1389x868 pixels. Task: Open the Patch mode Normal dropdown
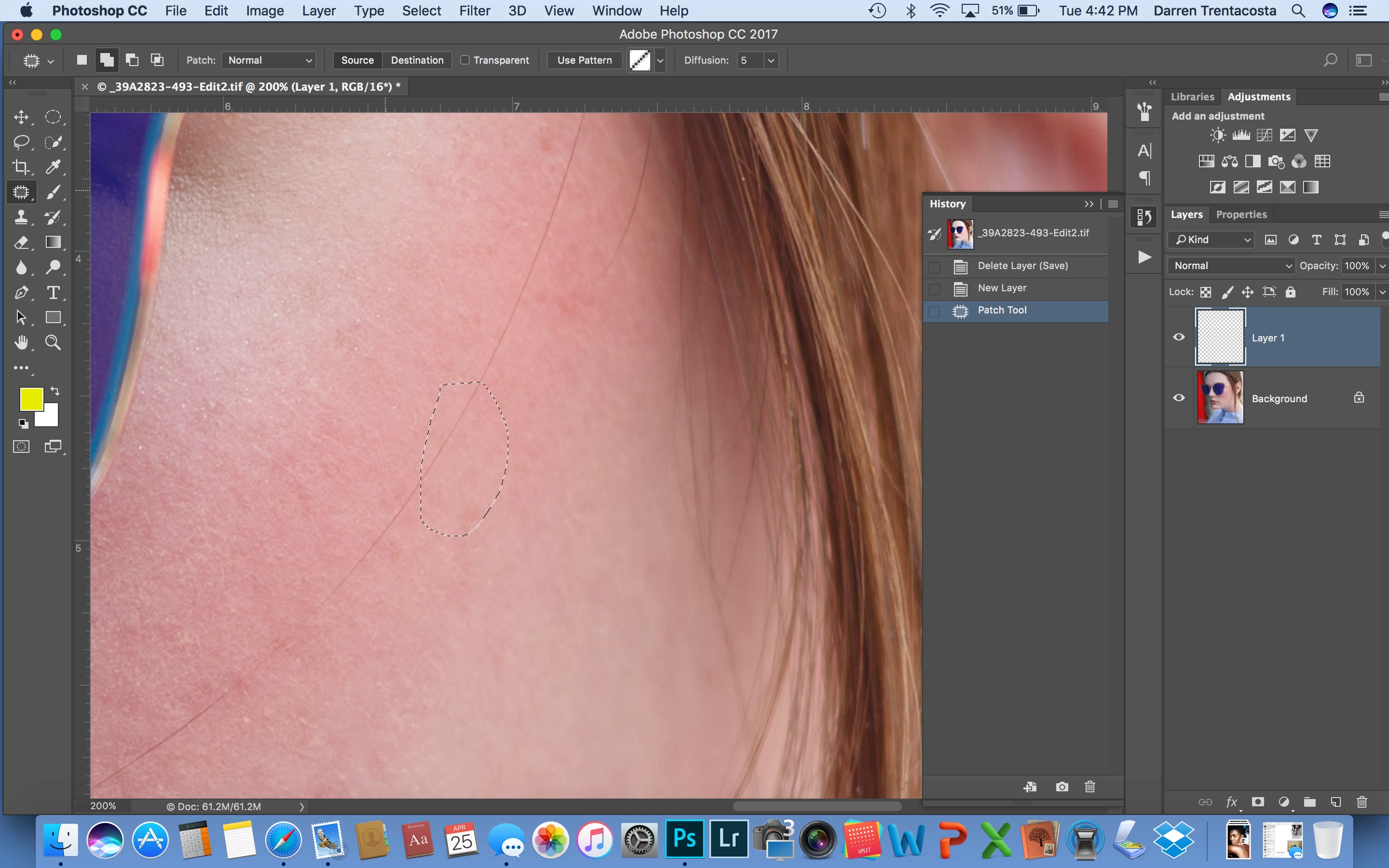269,60
